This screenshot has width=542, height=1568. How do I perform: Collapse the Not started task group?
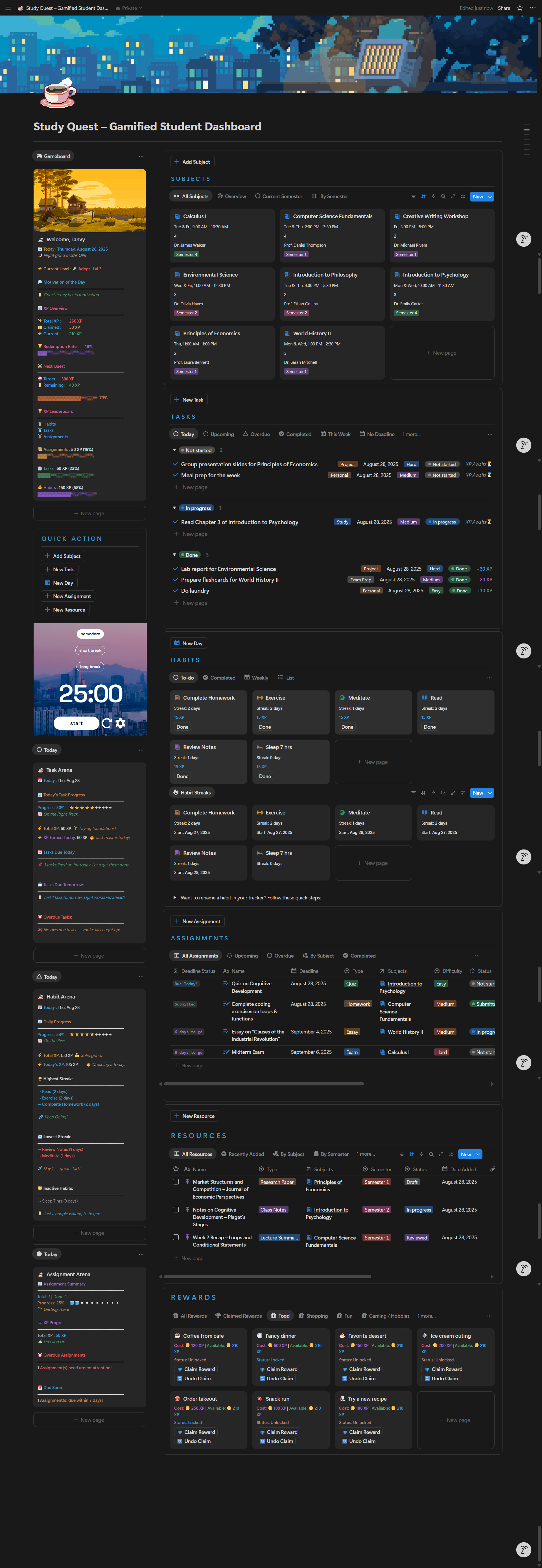[174, 450]
